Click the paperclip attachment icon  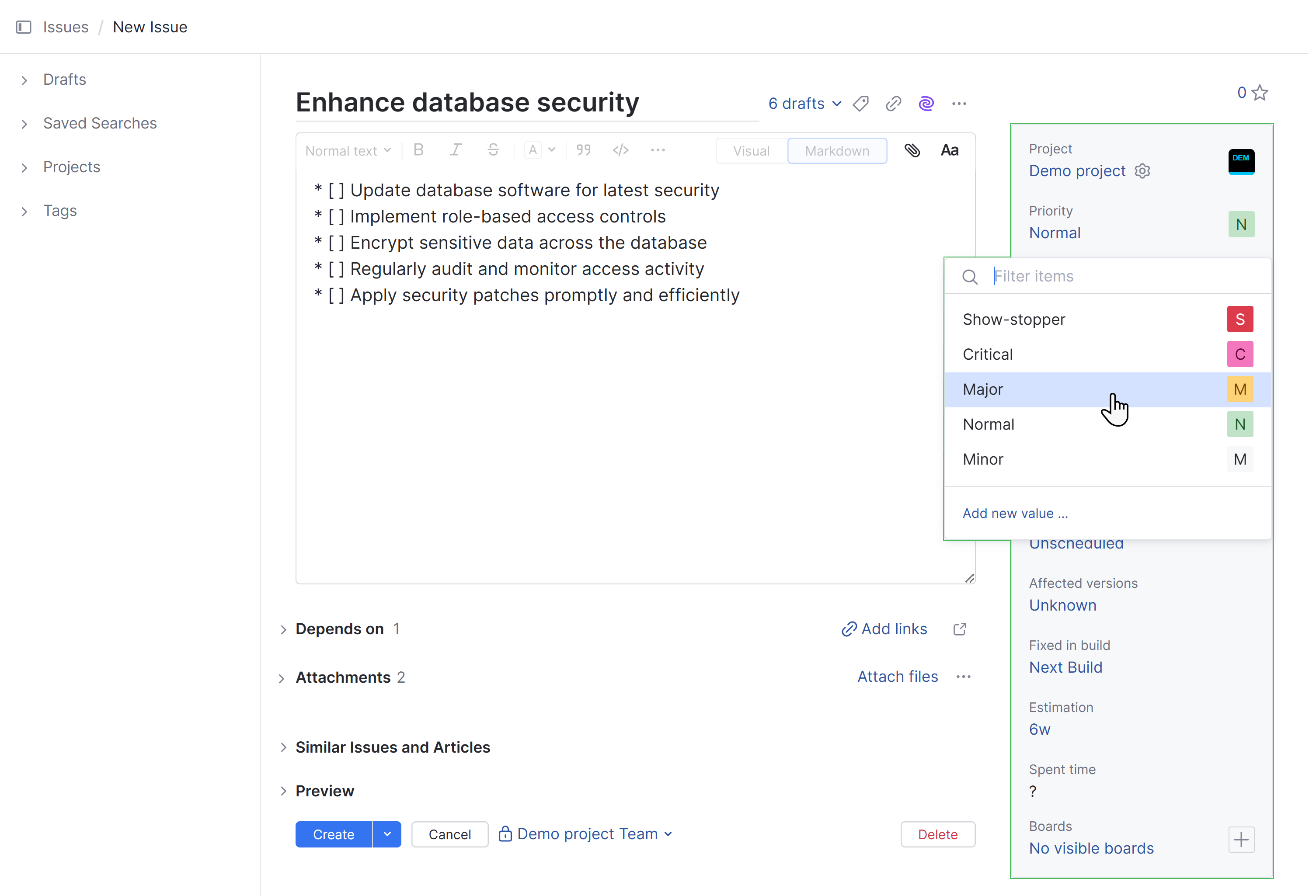(912, 150)
